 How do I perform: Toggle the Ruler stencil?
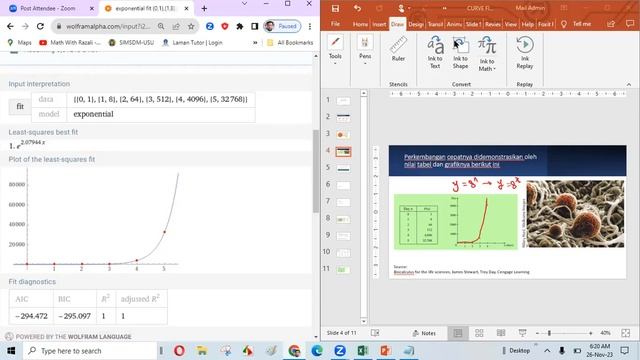click(x=398, y=48)
